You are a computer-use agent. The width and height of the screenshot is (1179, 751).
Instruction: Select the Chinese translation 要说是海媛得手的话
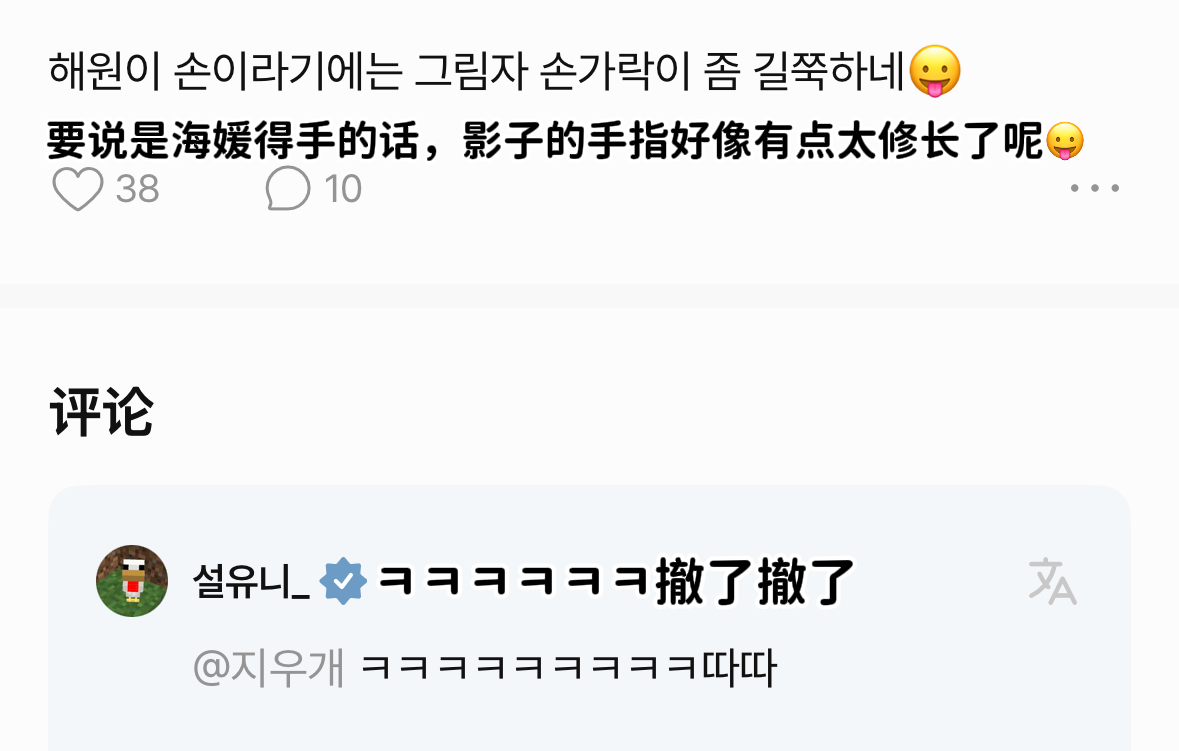233,141
